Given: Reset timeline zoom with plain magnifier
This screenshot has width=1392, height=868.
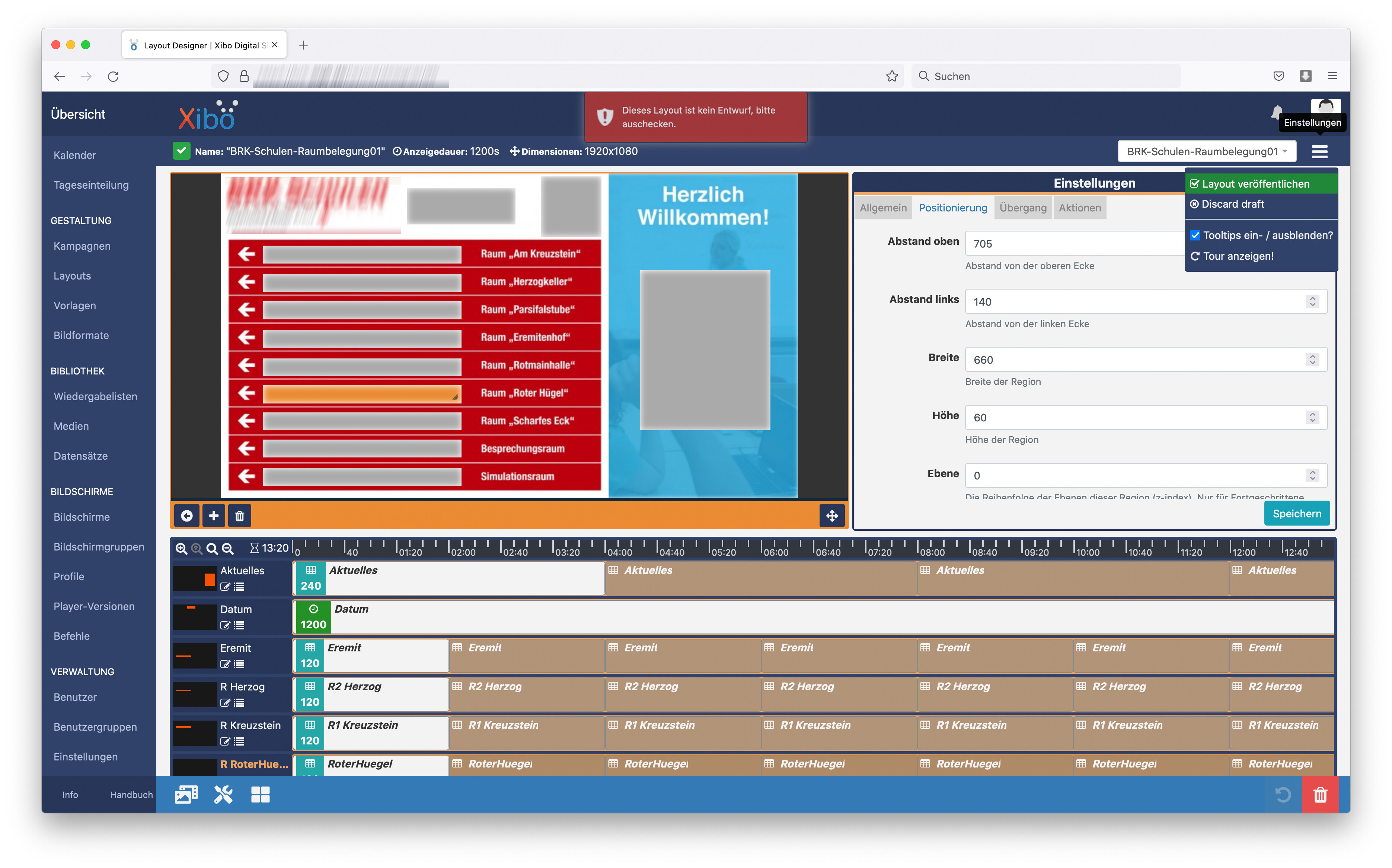Looking at the screenshot, I should pos(212,548).
